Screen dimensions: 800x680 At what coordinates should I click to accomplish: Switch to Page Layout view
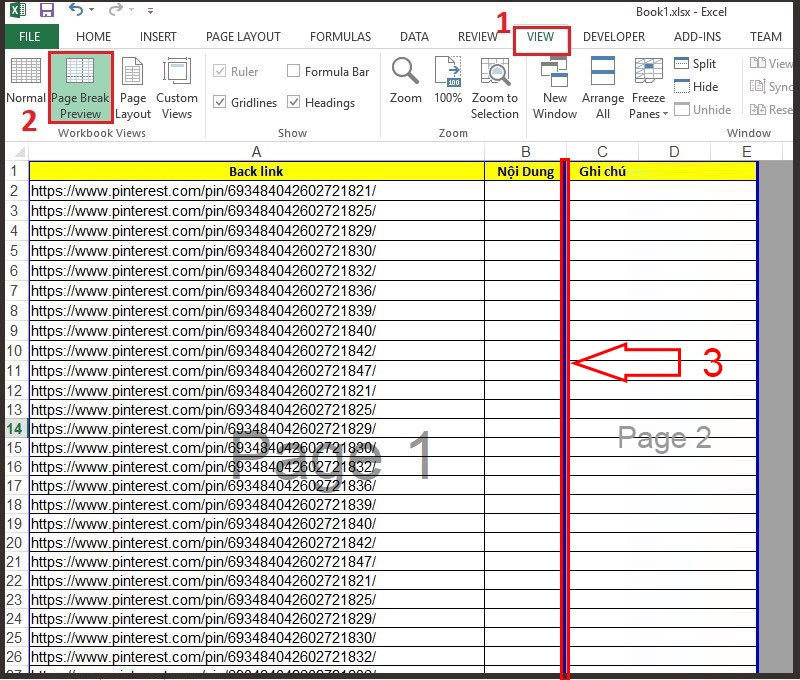coord(133,88)
